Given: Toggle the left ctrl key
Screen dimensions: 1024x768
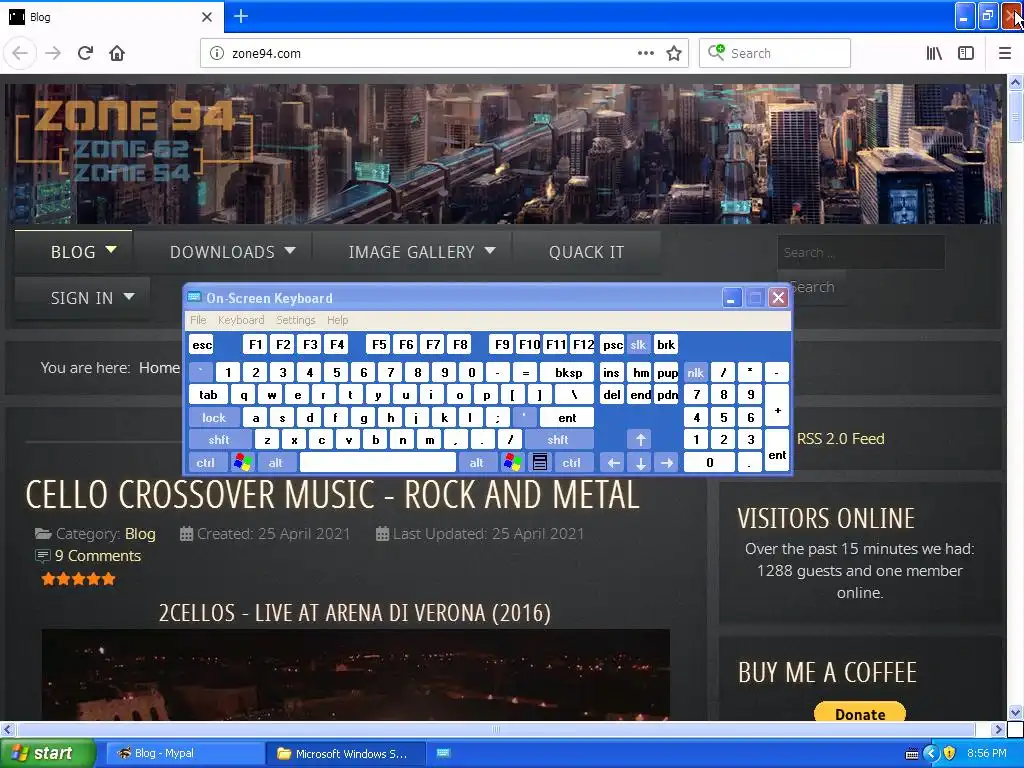Looking at the screenshot, I should click(206, 462).
